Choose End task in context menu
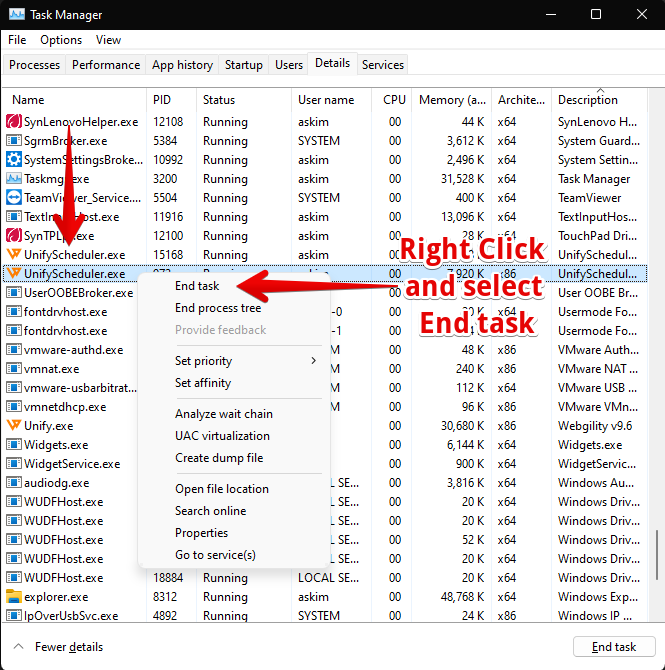Image resolution: width=665 pixels, height=670 pixels. coord(197,286)
